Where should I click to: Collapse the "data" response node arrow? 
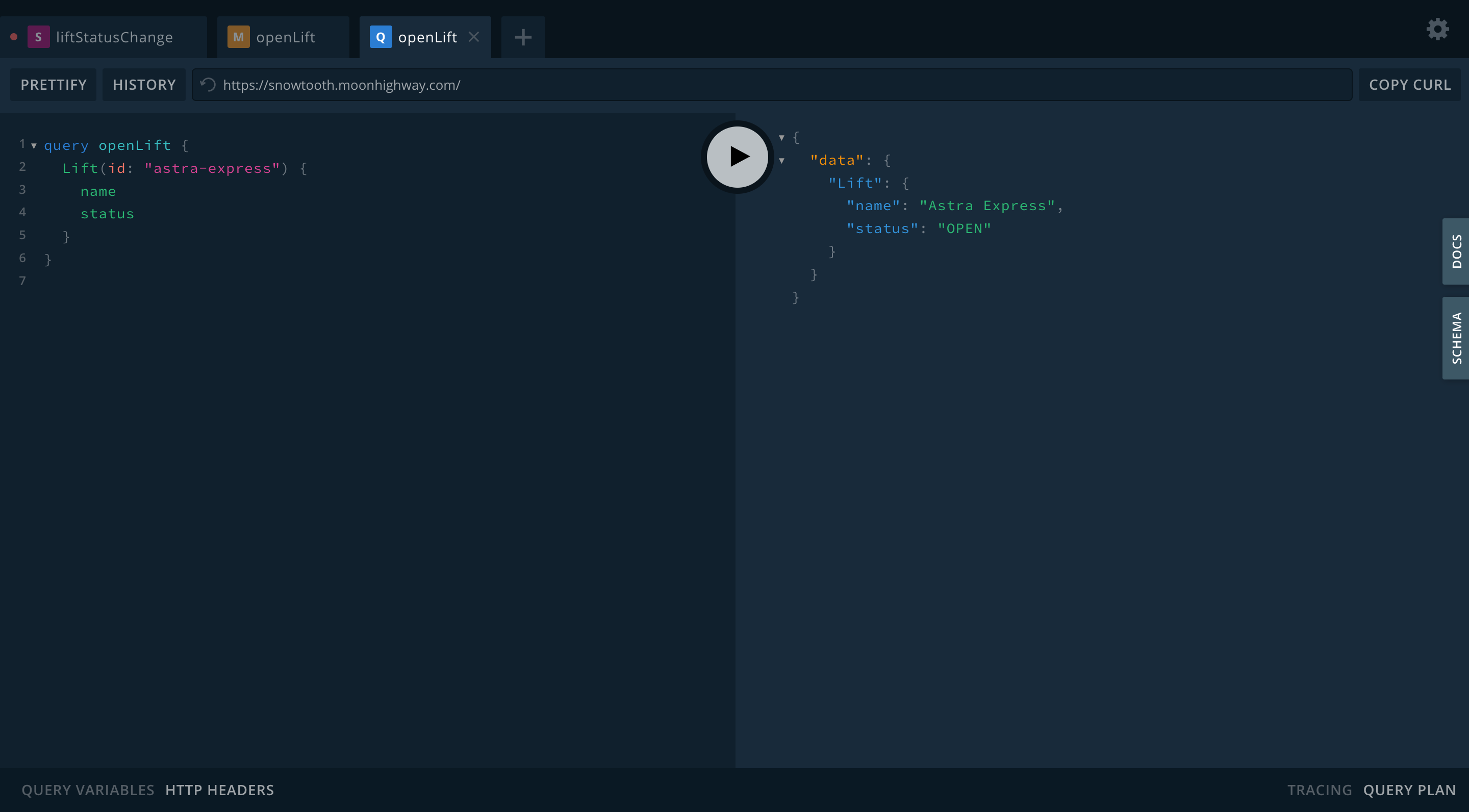782,161
